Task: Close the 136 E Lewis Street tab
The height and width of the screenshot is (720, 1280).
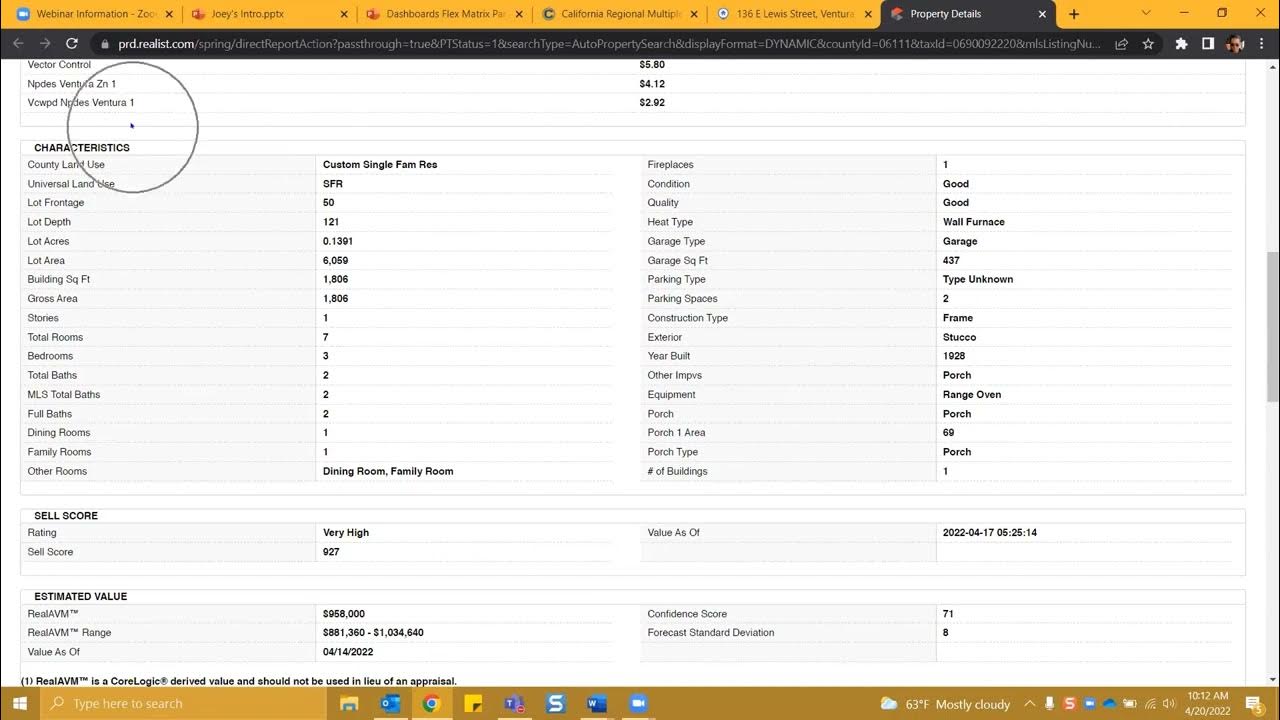Action: tap(869, 14)
